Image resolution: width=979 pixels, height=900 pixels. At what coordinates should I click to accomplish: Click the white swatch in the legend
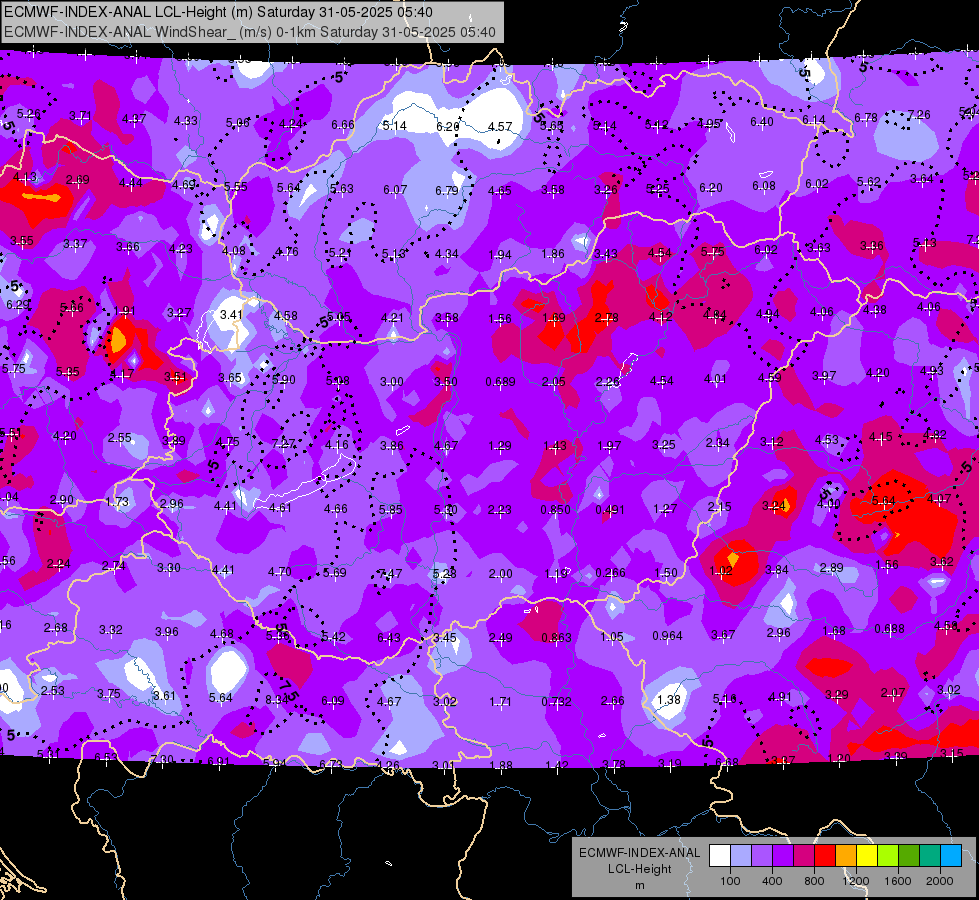coord(720,856)
